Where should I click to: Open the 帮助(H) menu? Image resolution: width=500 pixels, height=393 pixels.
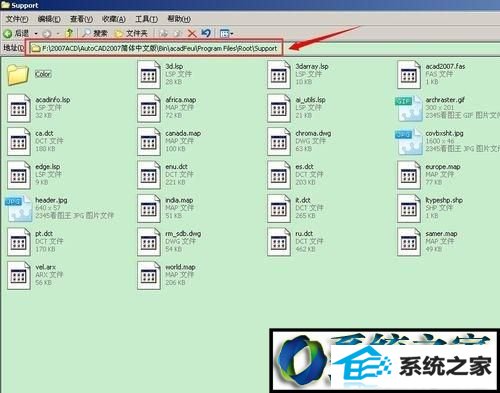(179, 19)
